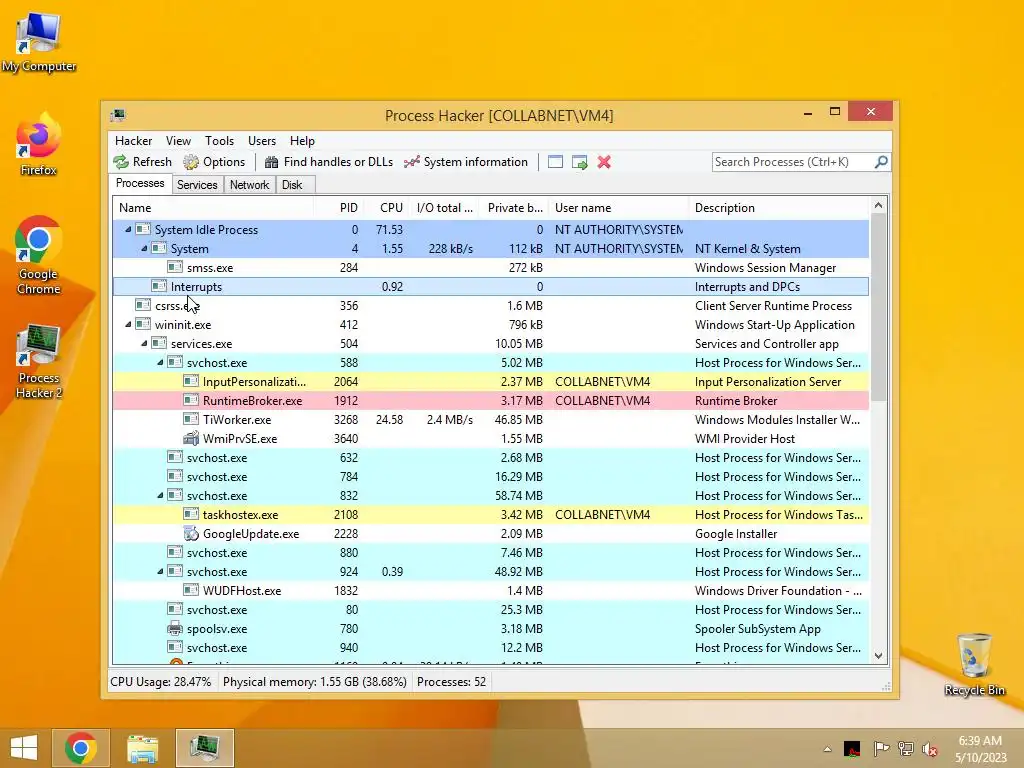This screenshot has height=768, width=1024.
Task: Click the Process Hacker tray graph icon
Action: (x=852, y=748)
